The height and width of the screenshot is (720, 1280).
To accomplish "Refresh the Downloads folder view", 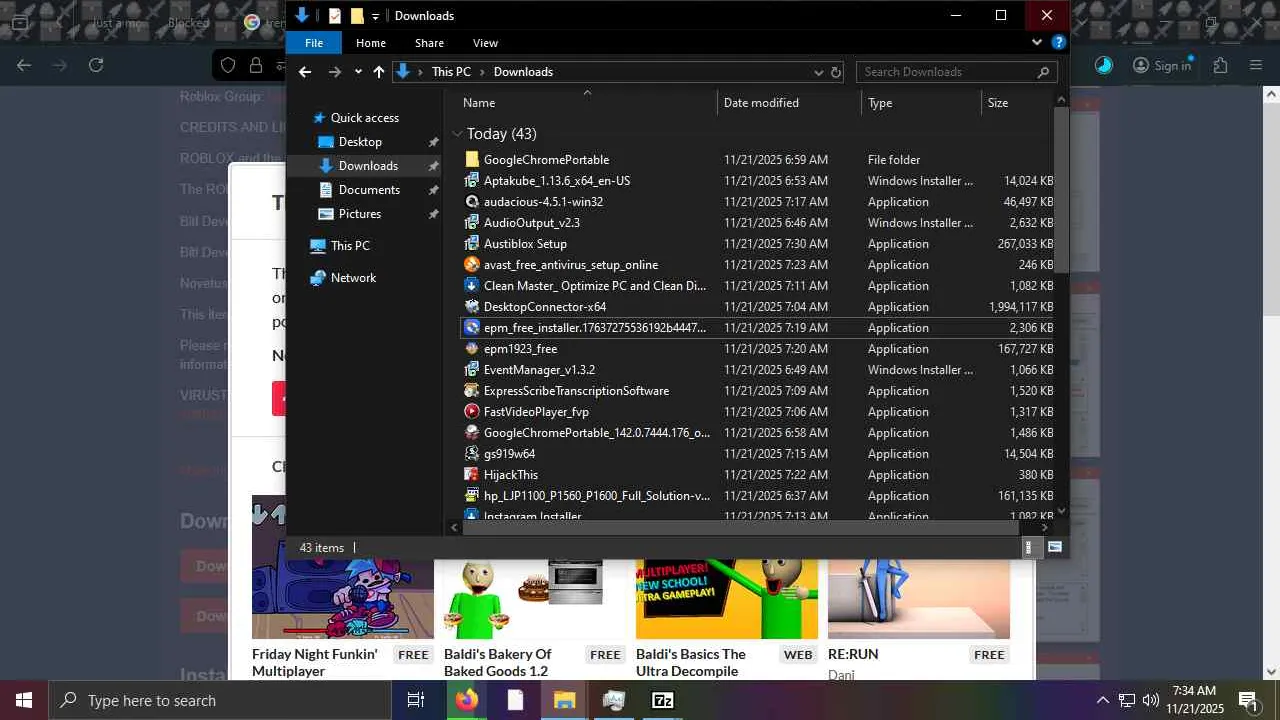I will [x=836, y=72].
